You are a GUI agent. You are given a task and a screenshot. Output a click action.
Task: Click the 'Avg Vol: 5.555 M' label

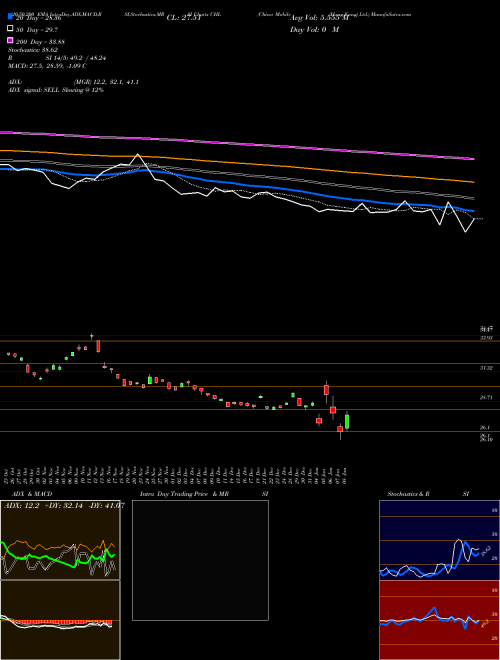pos(319,18)
